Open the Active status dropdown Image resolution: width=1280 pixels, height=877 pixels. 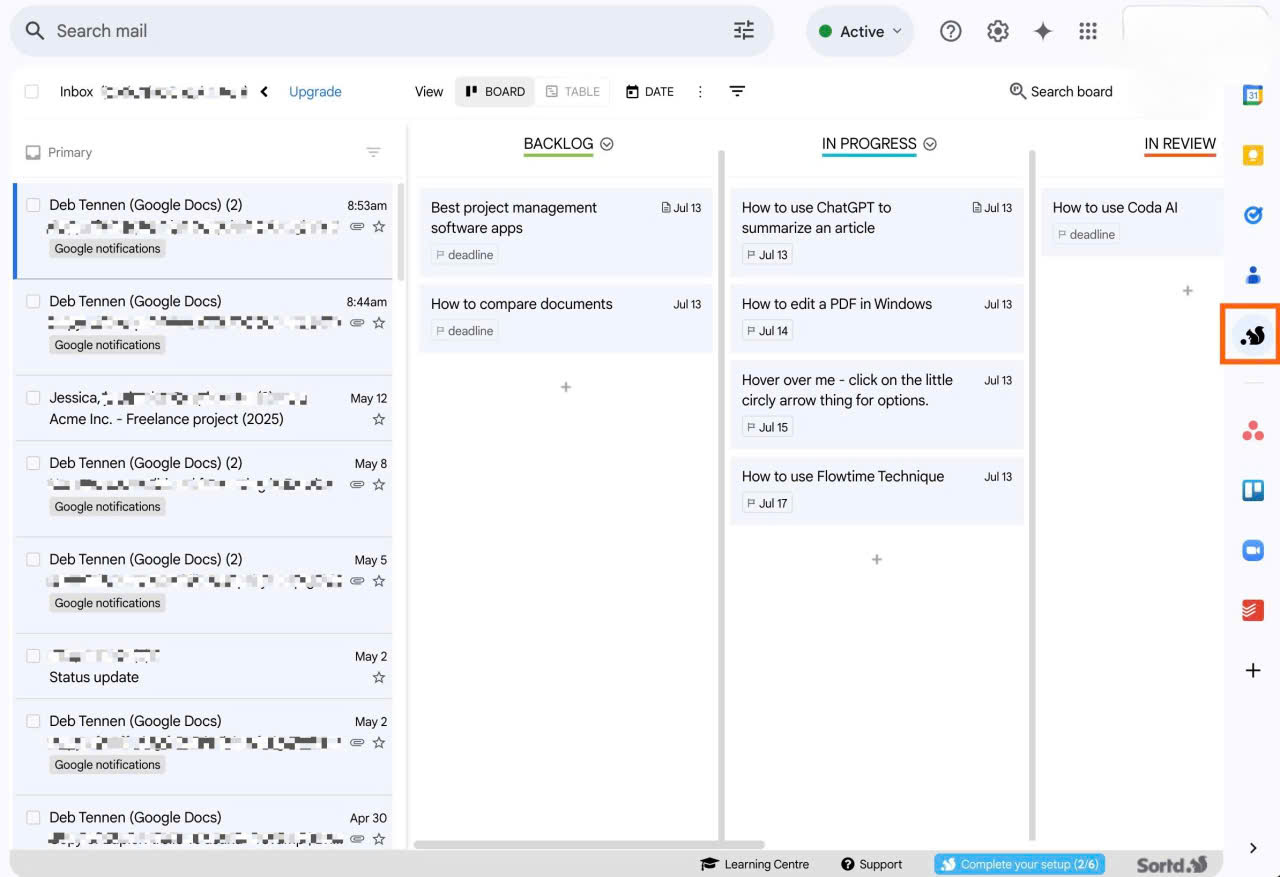[860, 31]
